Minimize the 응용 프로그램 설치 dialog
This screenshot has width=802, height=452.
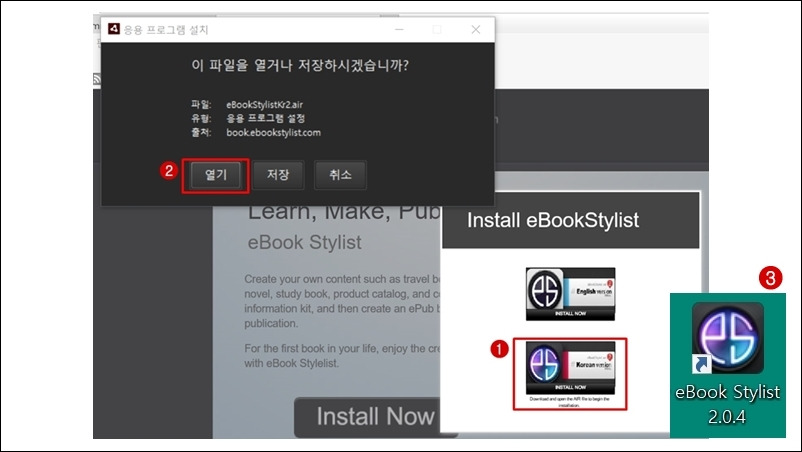coord(399,30)
